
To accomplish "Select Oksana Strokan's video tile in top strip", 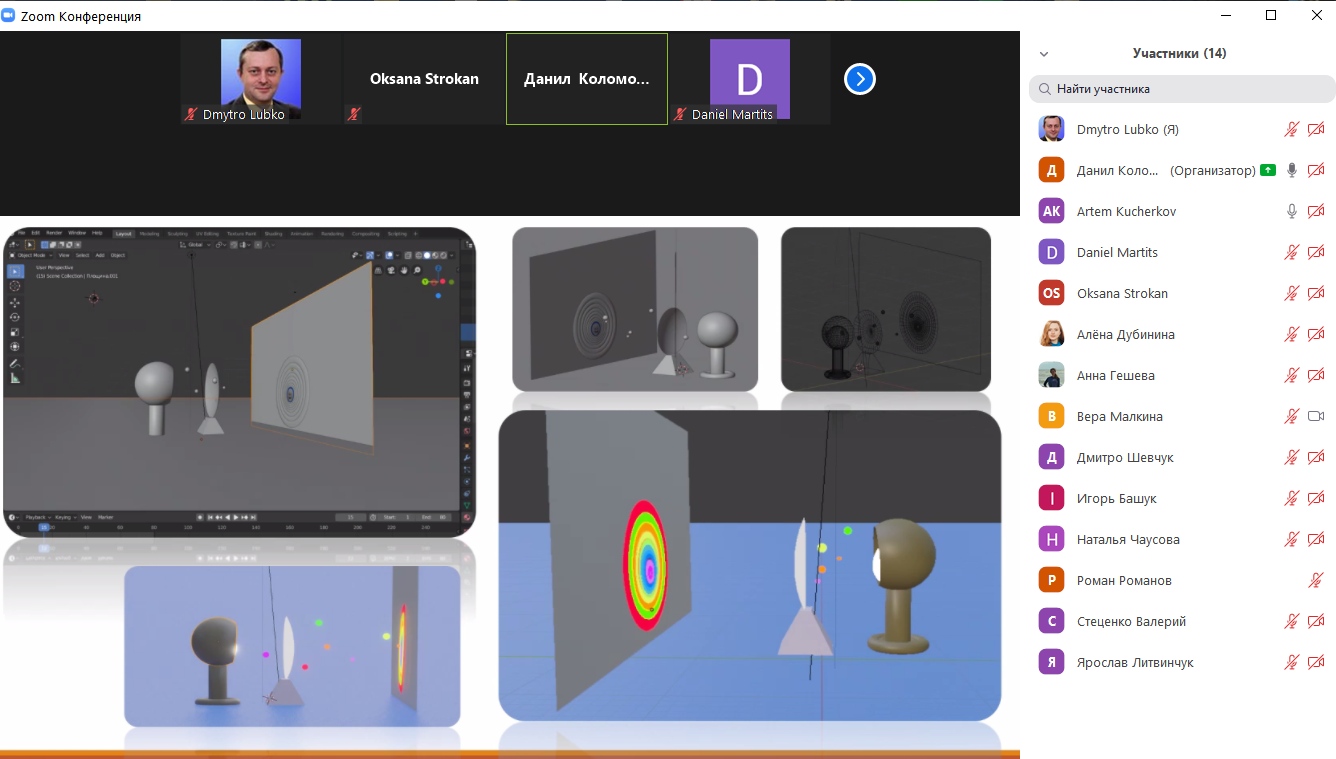I will (x=424, y=79).
